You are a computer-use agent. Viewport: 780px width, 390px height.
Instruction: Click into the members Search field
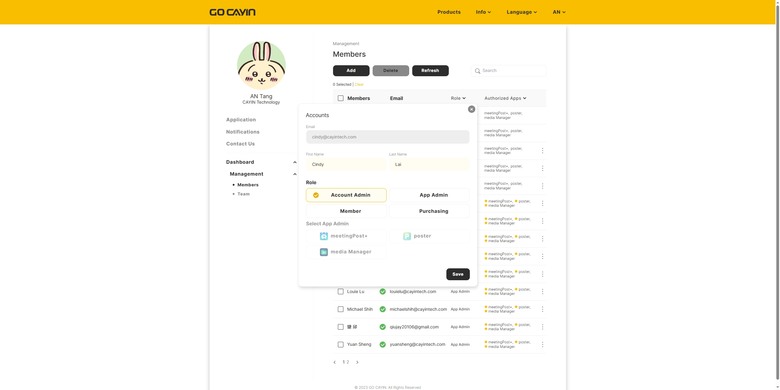click(508, 71)
